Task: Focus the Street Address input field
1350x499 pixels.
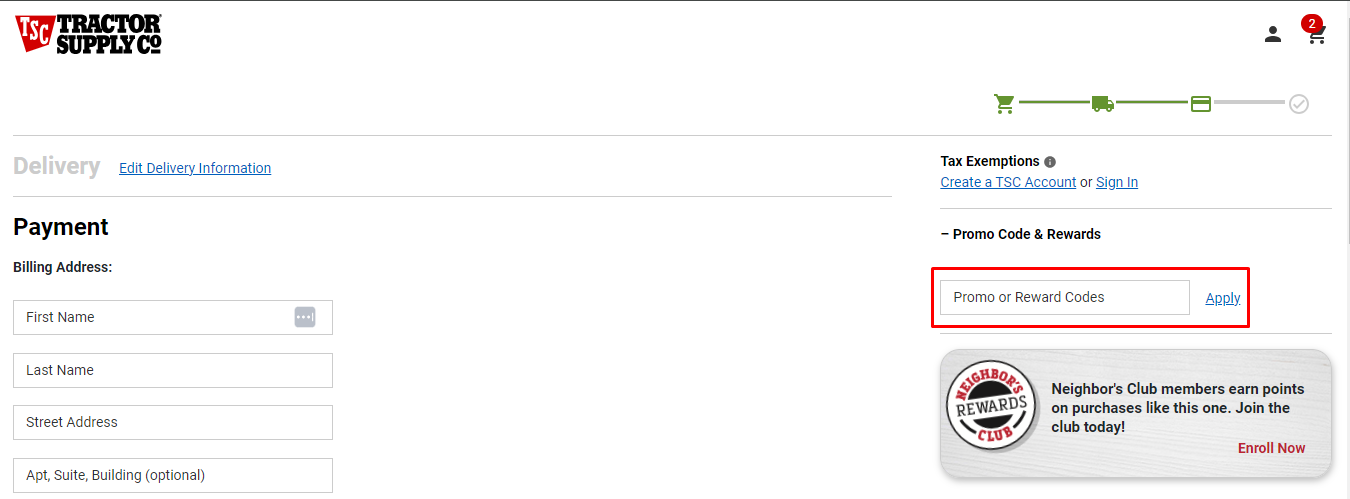Action: (173, 422)
